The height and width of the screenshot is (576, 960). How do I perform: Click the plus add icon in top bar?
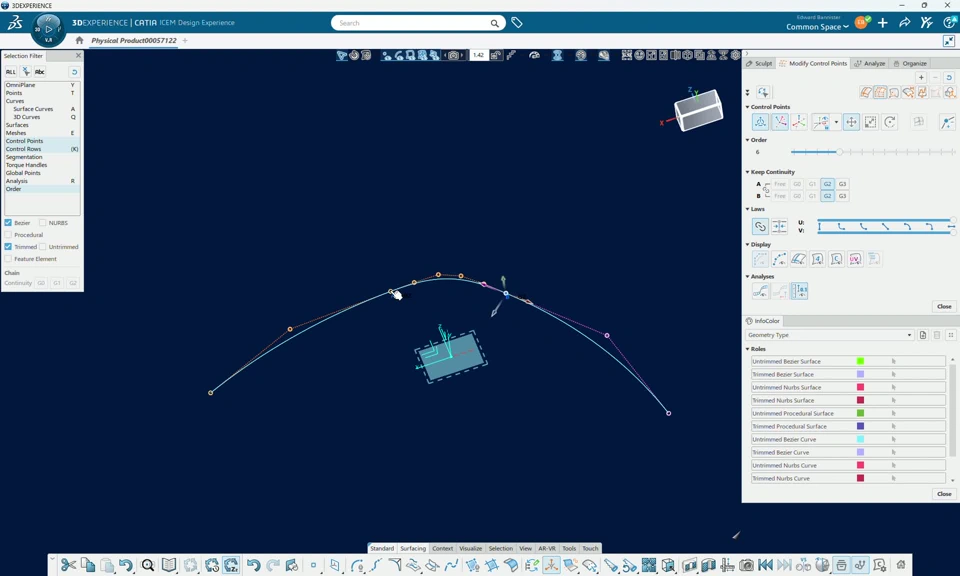click(x=882, y=23)
